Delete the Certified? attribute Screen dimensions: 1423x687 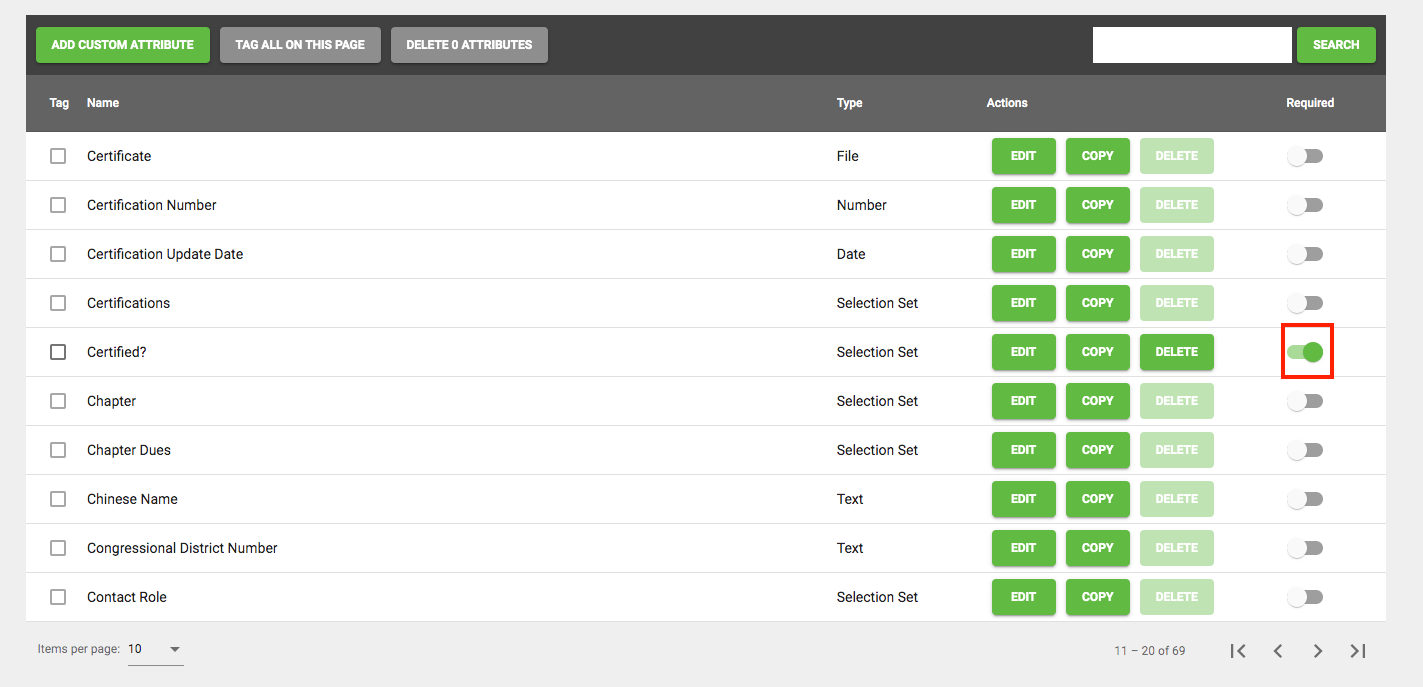pos(1177,352)
